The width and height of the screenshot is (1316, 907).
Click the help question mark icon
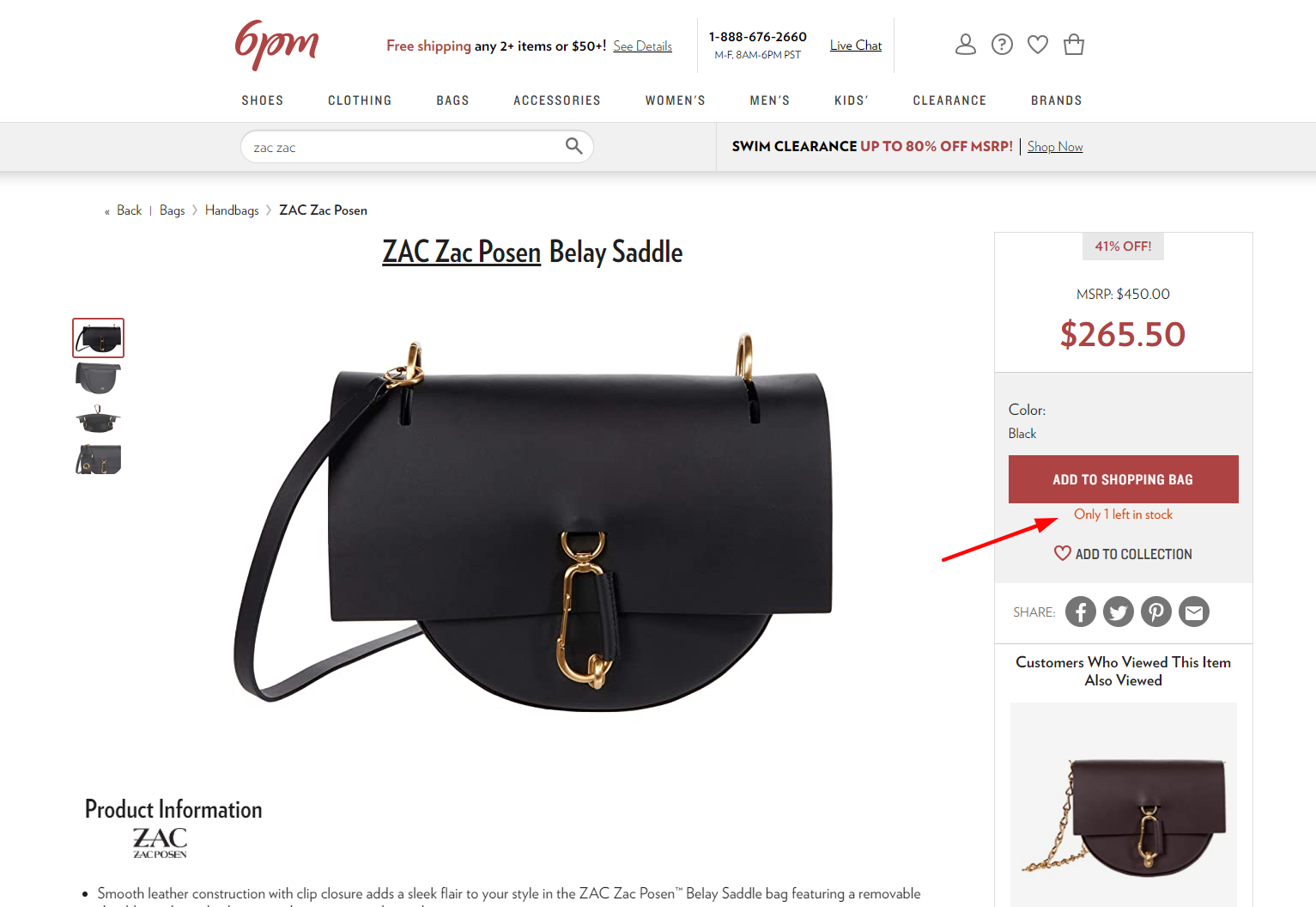click(x=1002, y=45)
